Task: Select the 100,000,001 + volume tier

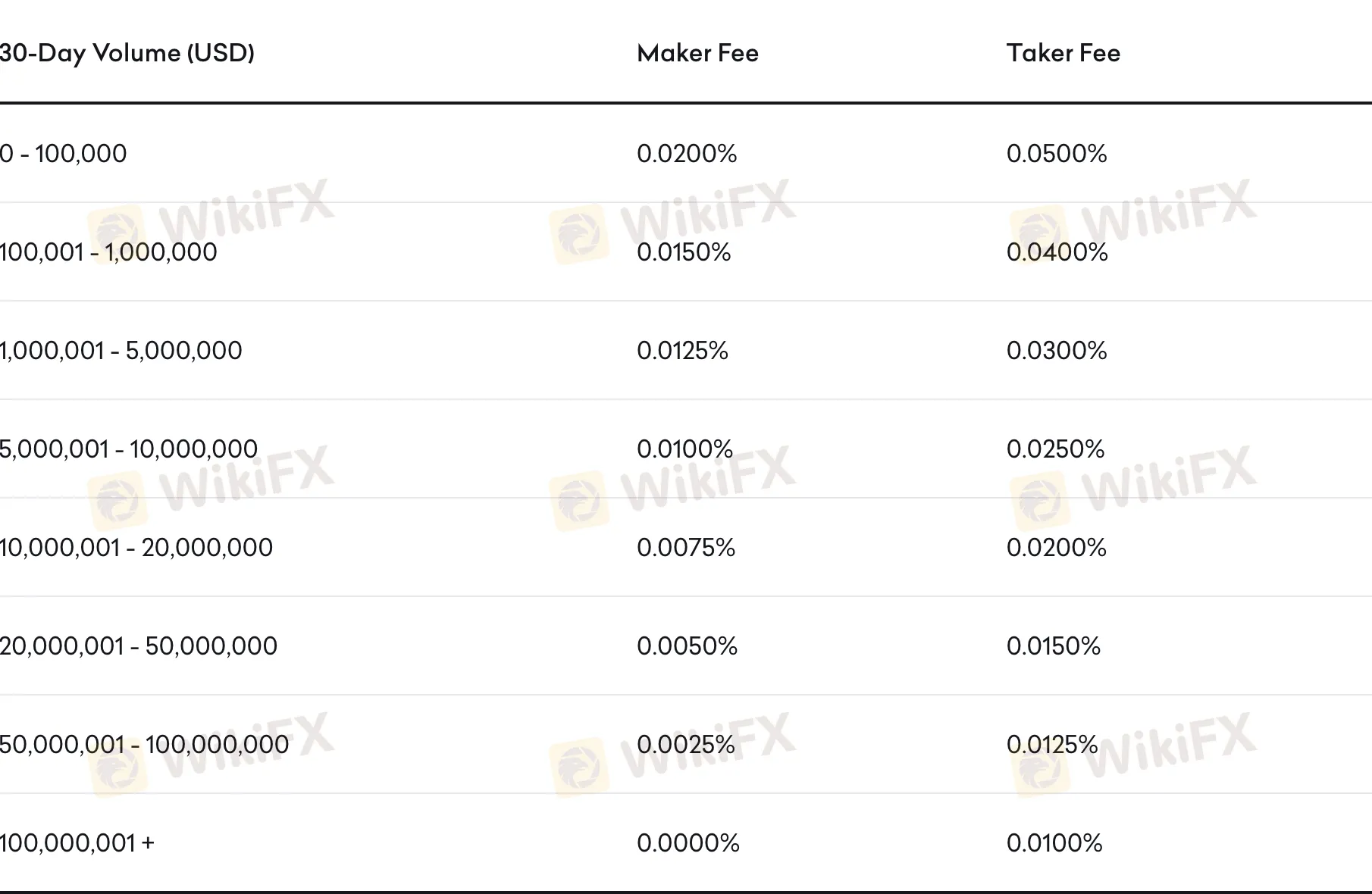Action: point(77,843)
